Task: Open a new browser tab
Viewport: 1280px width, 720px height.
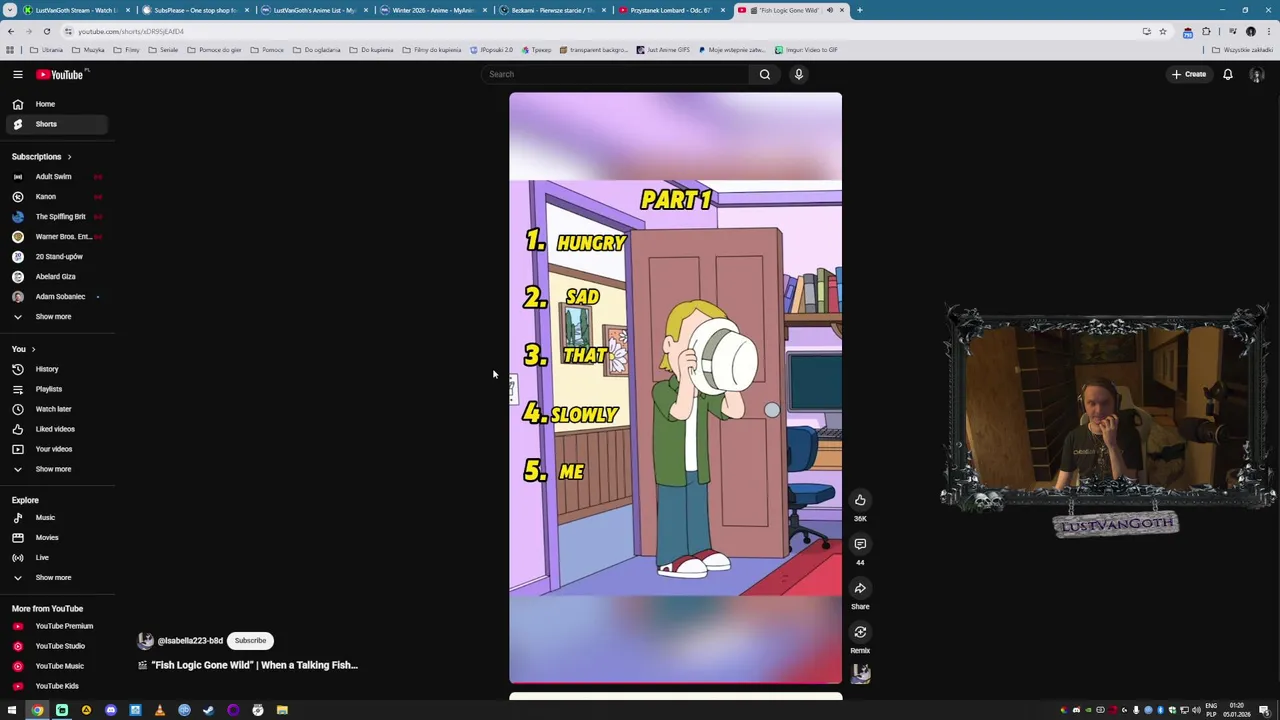Action: pos(860,10)
